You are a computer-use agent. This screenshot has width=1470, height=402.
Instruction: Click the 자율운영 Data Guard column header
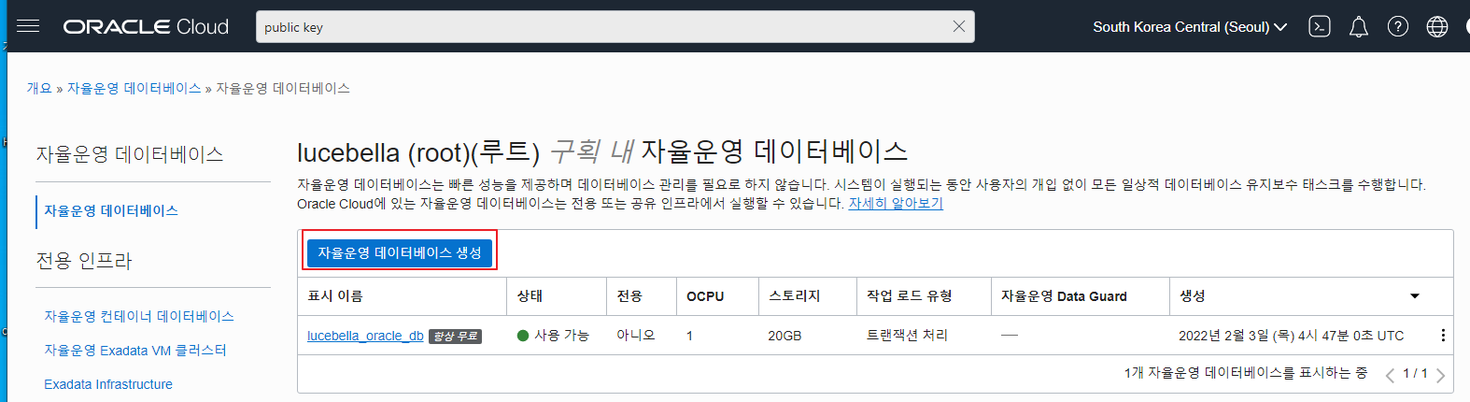(1064, 296)
